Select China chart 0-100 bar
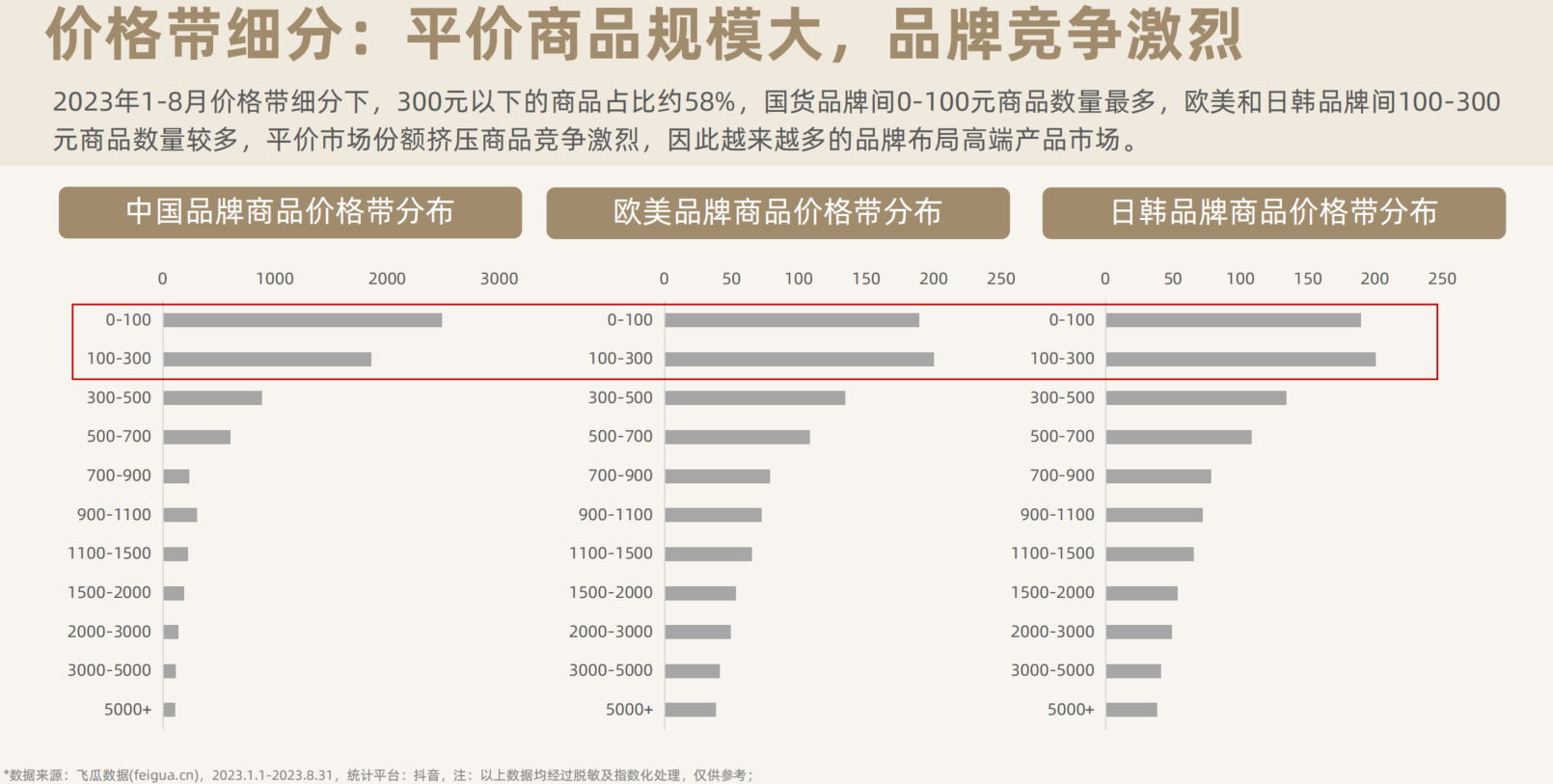This screenshot has width=1553, height=784. pyautogui.click(x=303, y=320)
